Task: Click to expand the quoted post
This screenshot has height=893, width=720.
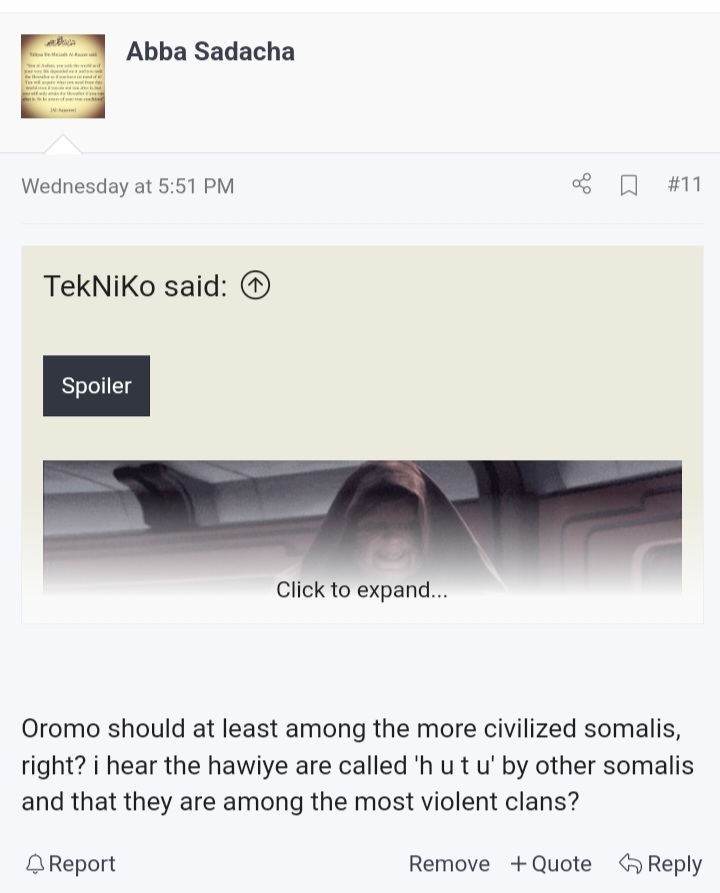Action: [362, 589]
